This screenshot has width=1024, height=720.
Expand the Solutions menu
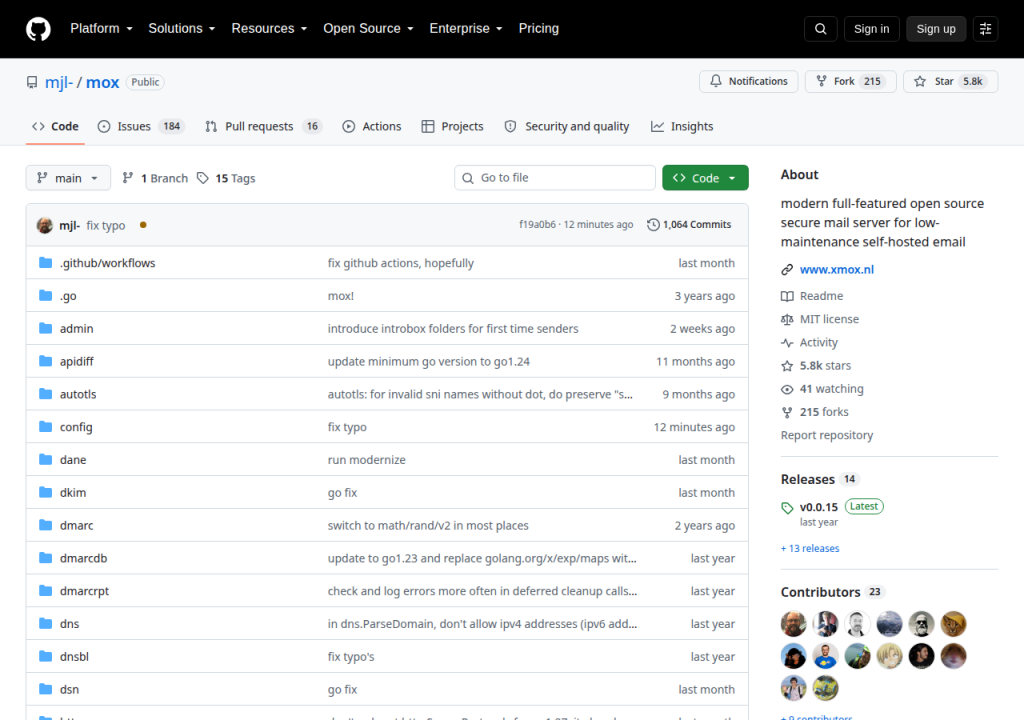coord(182,29)
